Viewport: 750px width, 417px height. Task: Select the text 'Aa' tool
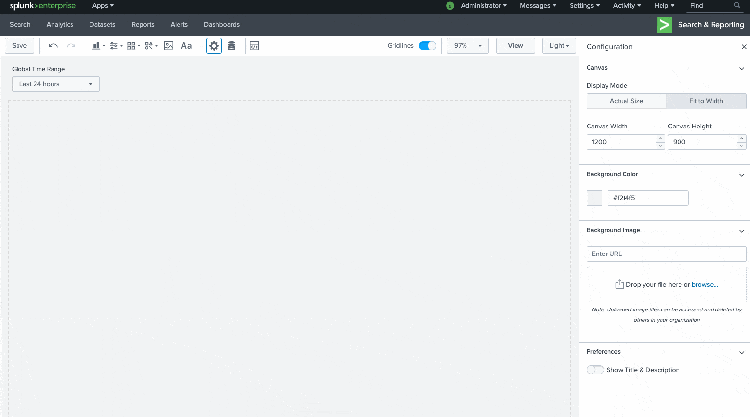coord(186,46)
